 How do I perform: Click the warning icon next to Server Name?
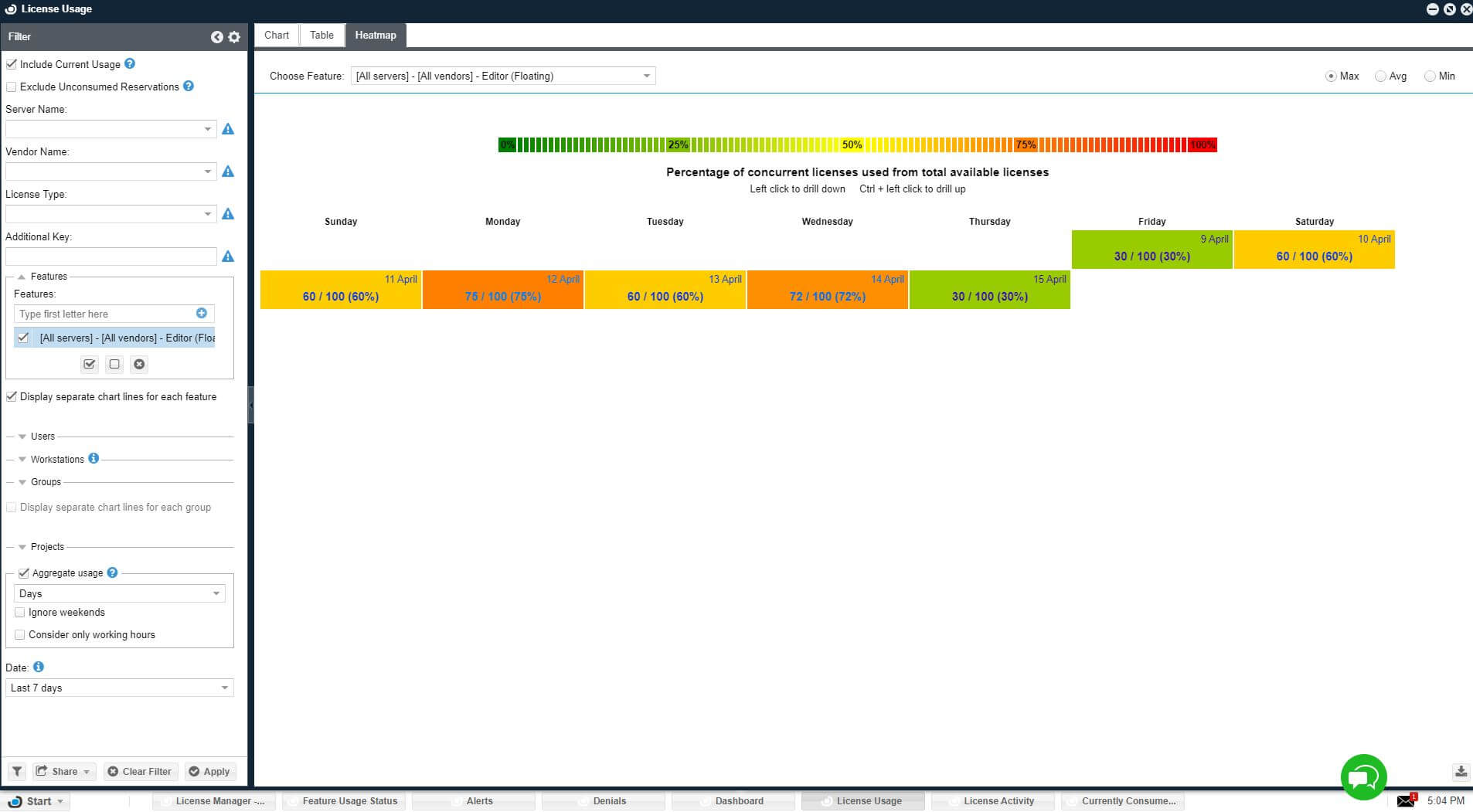(x=228, y=129)
